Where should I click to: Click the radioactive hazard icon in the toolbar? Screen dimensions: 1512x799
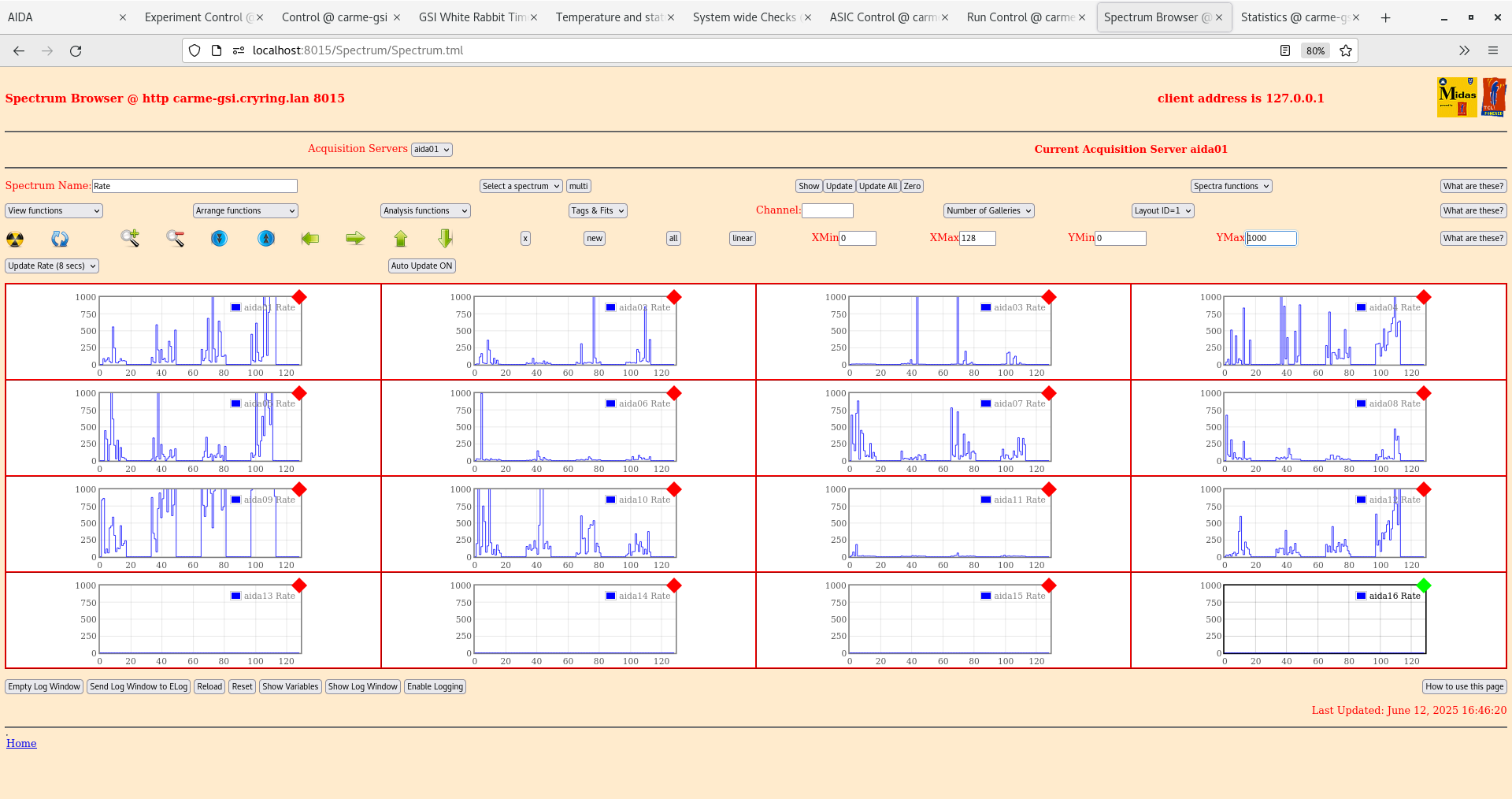14,239
